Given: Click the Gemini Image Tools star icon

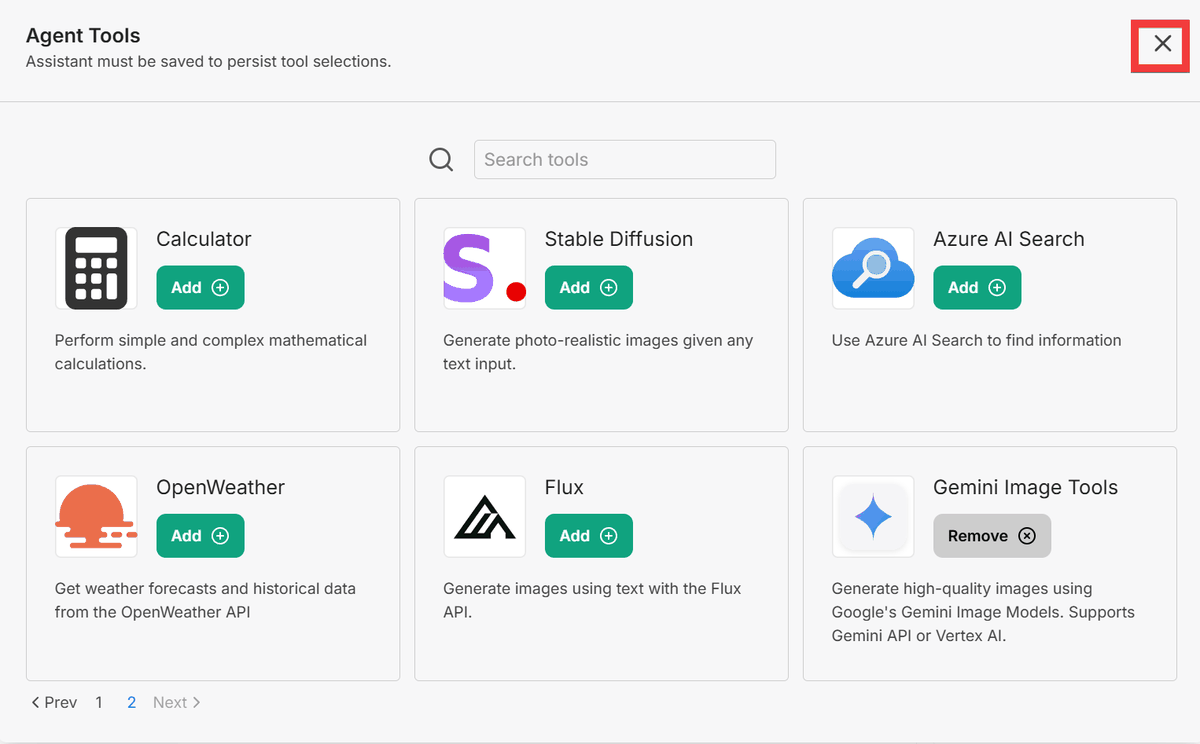Looking at the screenshot, I should coord(873,516).
